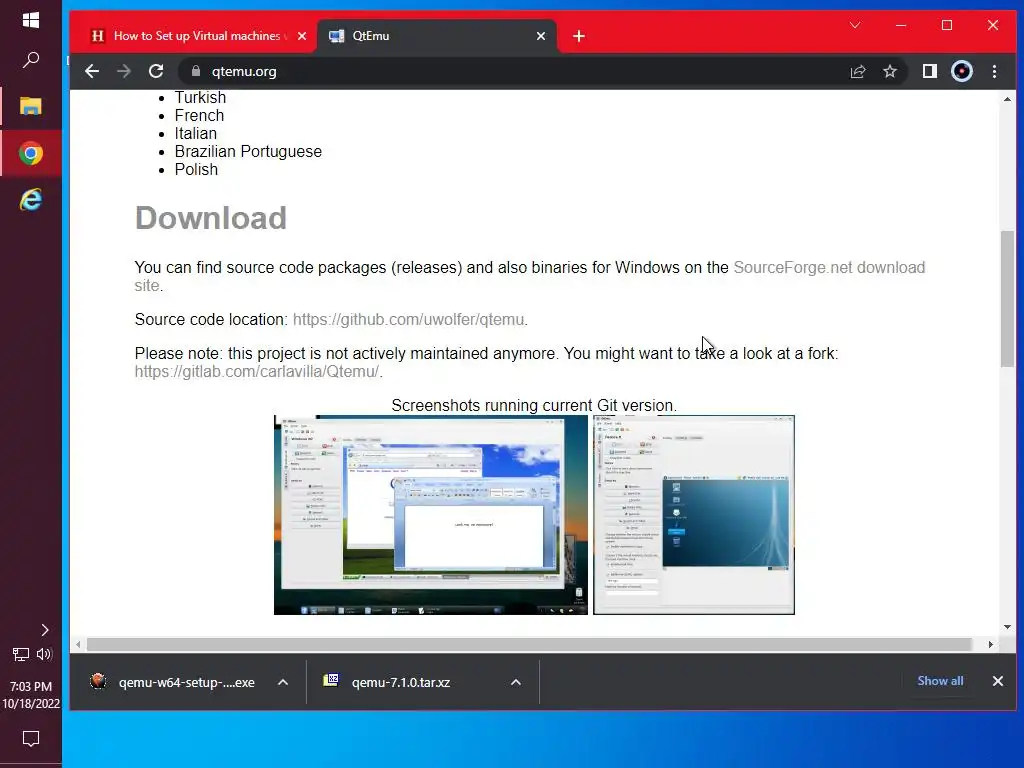Click the Turkish list item
The width and height of the screenshot is (1024, 768).
[x=200, y=97]
